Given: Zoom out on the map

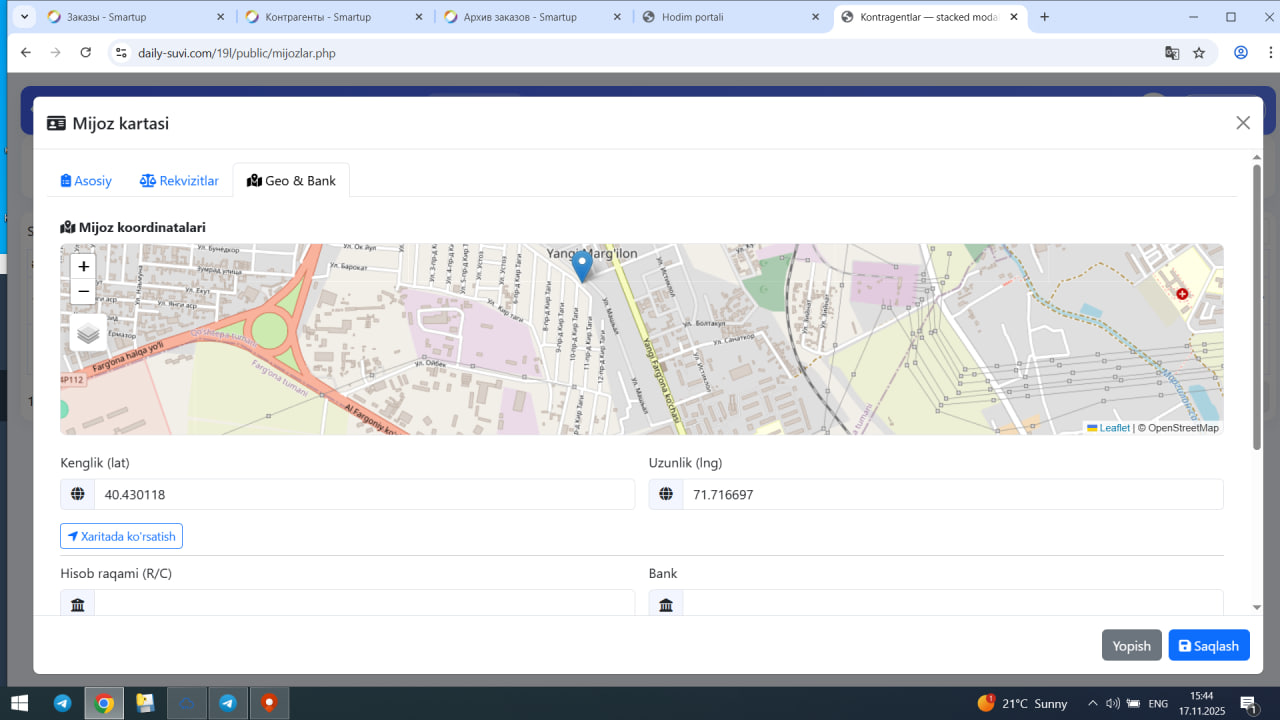Looking at the screenshot, I should (x=84, y=291).
